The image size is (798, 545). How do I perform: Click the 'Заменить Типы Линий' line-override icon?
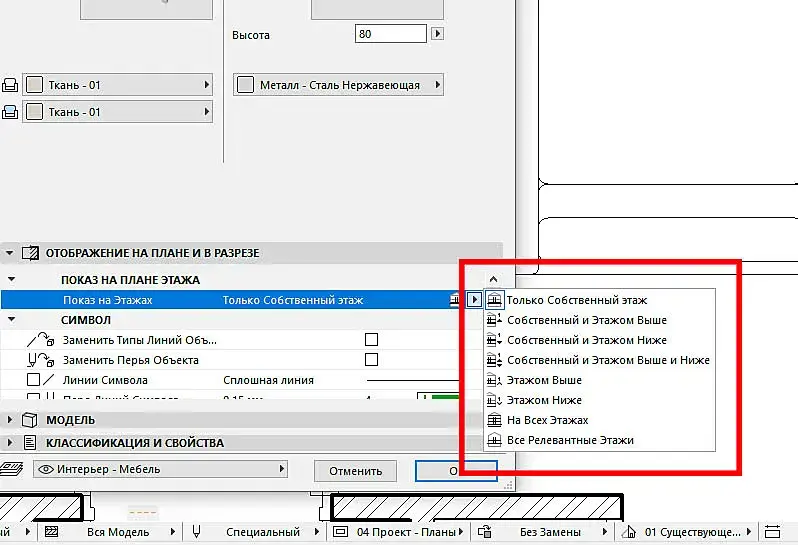pos(41,339)
